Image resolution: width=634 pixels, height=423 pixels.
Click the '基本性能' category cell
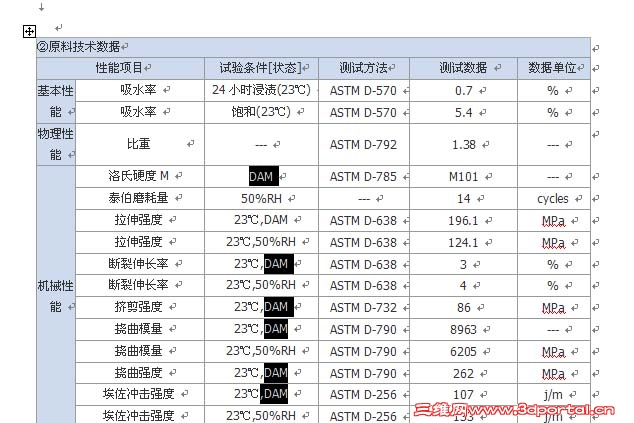pyautogui.click(x=56, y=101)
